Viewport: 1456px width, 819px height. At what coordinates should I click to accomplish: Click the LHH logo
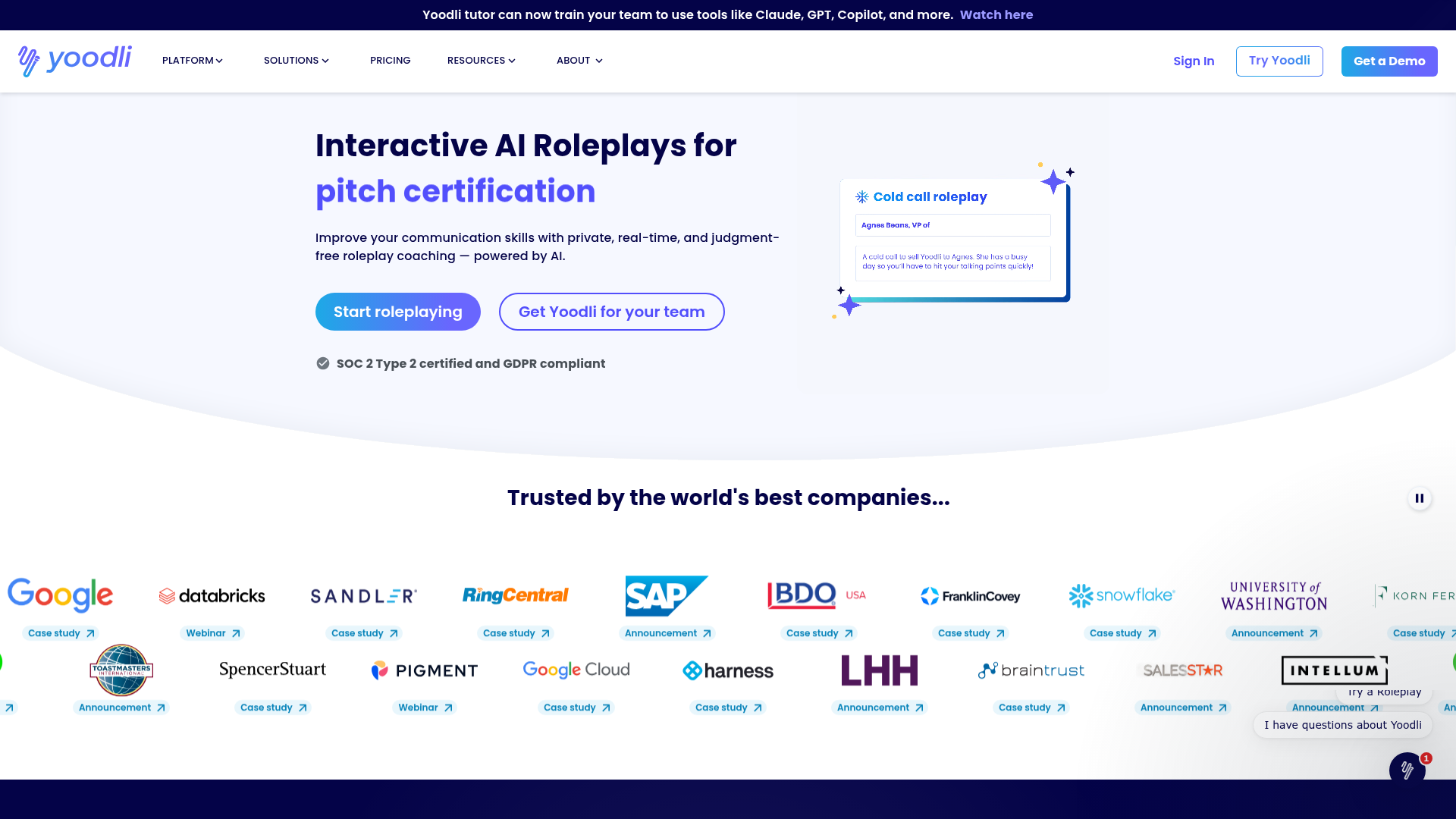pyautogui.click(x=880, y=670)
